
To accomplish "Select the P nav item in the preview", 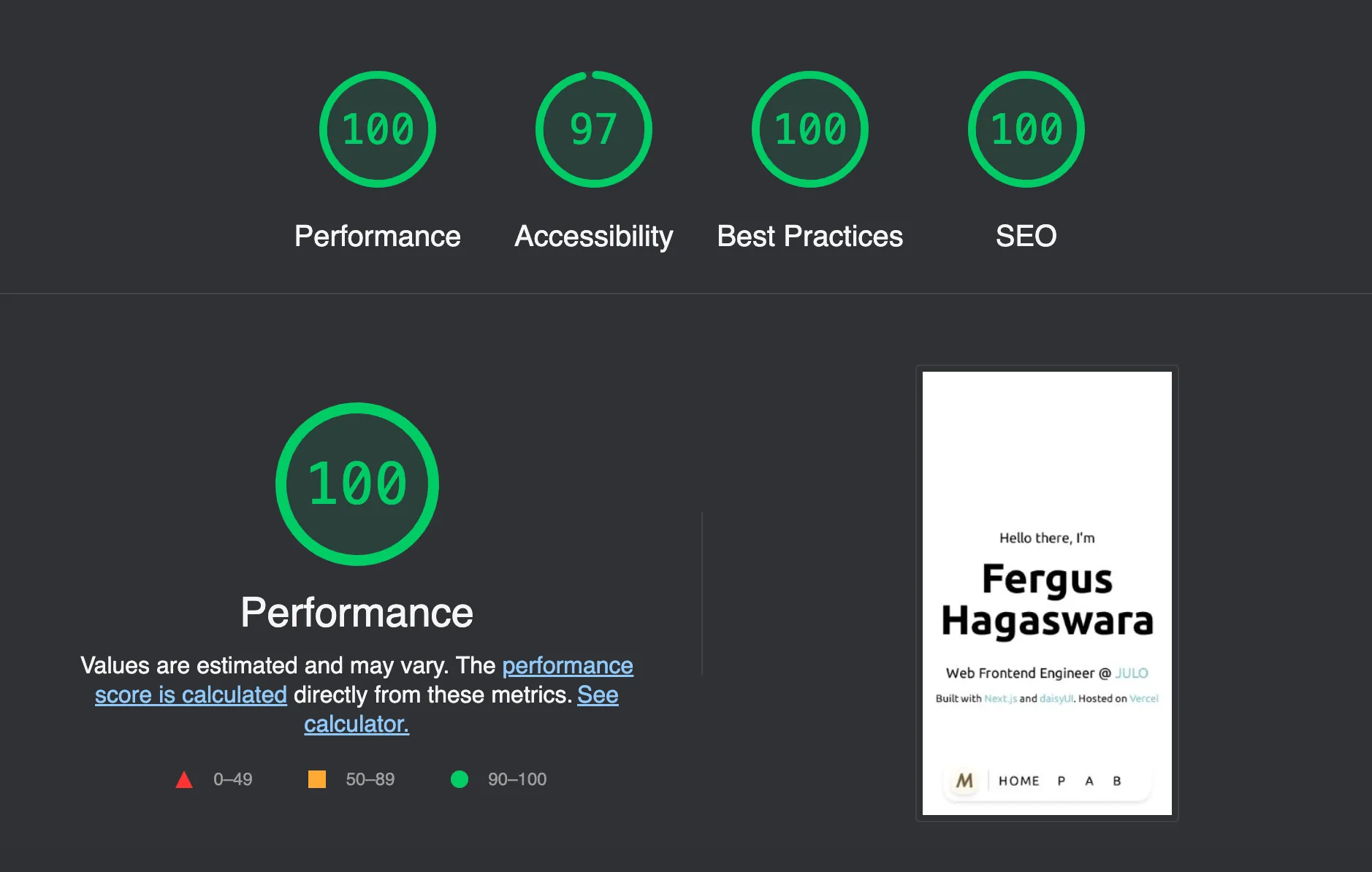I will click(1059, 781).
